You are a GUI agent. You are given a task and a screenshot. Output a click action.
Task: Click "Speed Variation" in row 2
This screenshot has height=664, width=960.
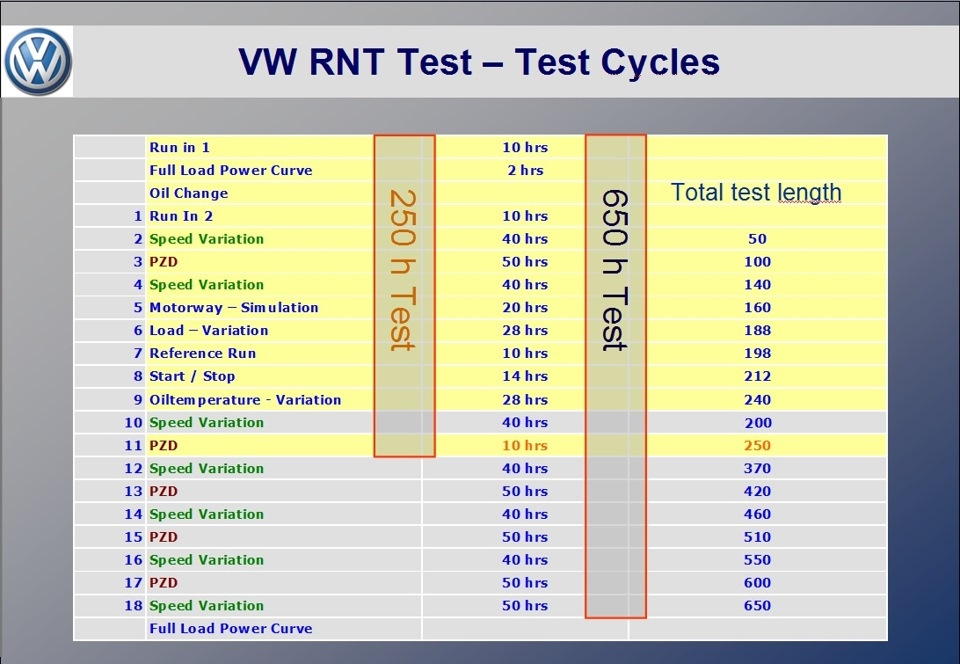click(x=206, y=239)
